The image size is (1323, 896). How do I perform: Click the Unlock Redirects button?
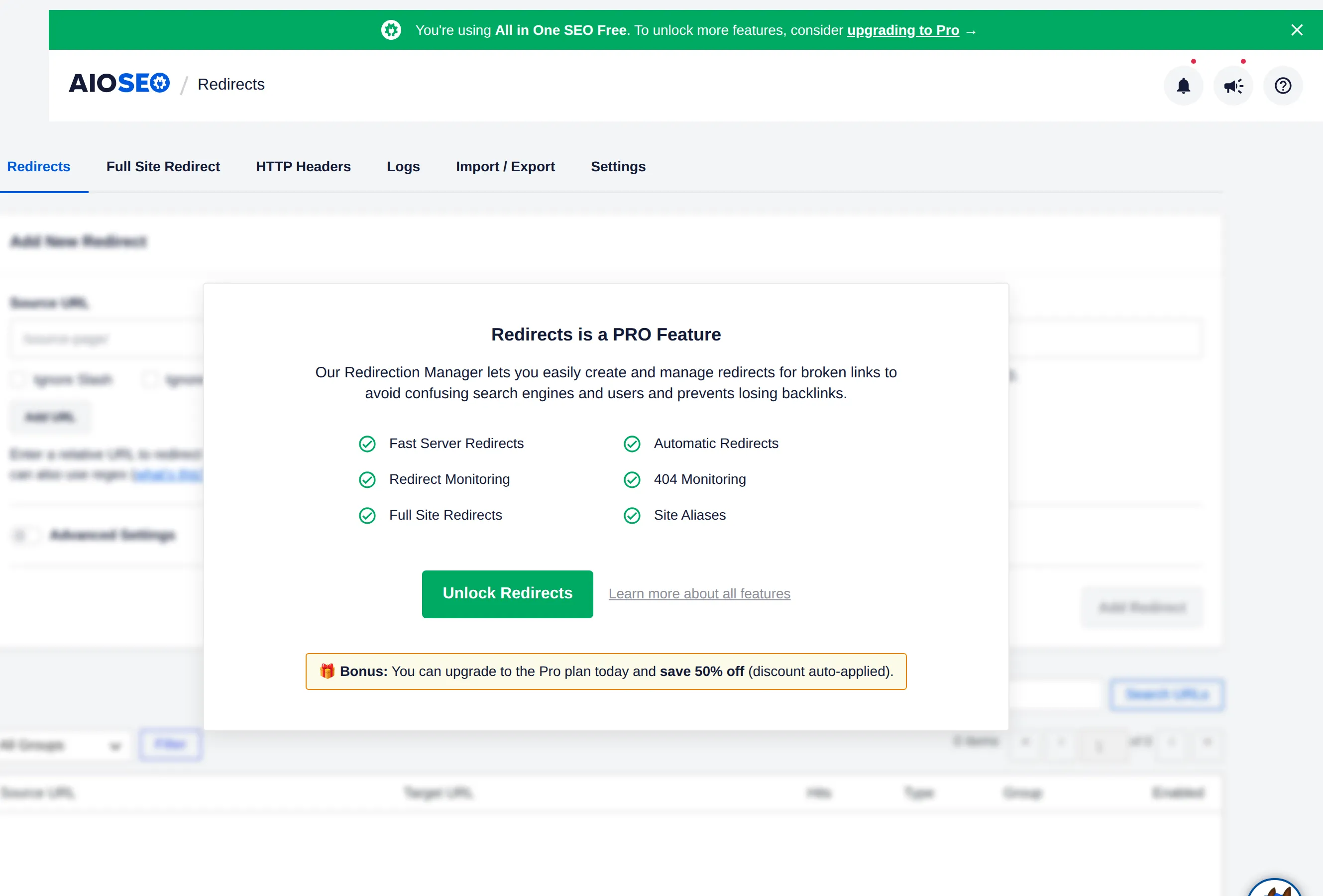pos(507,594)
